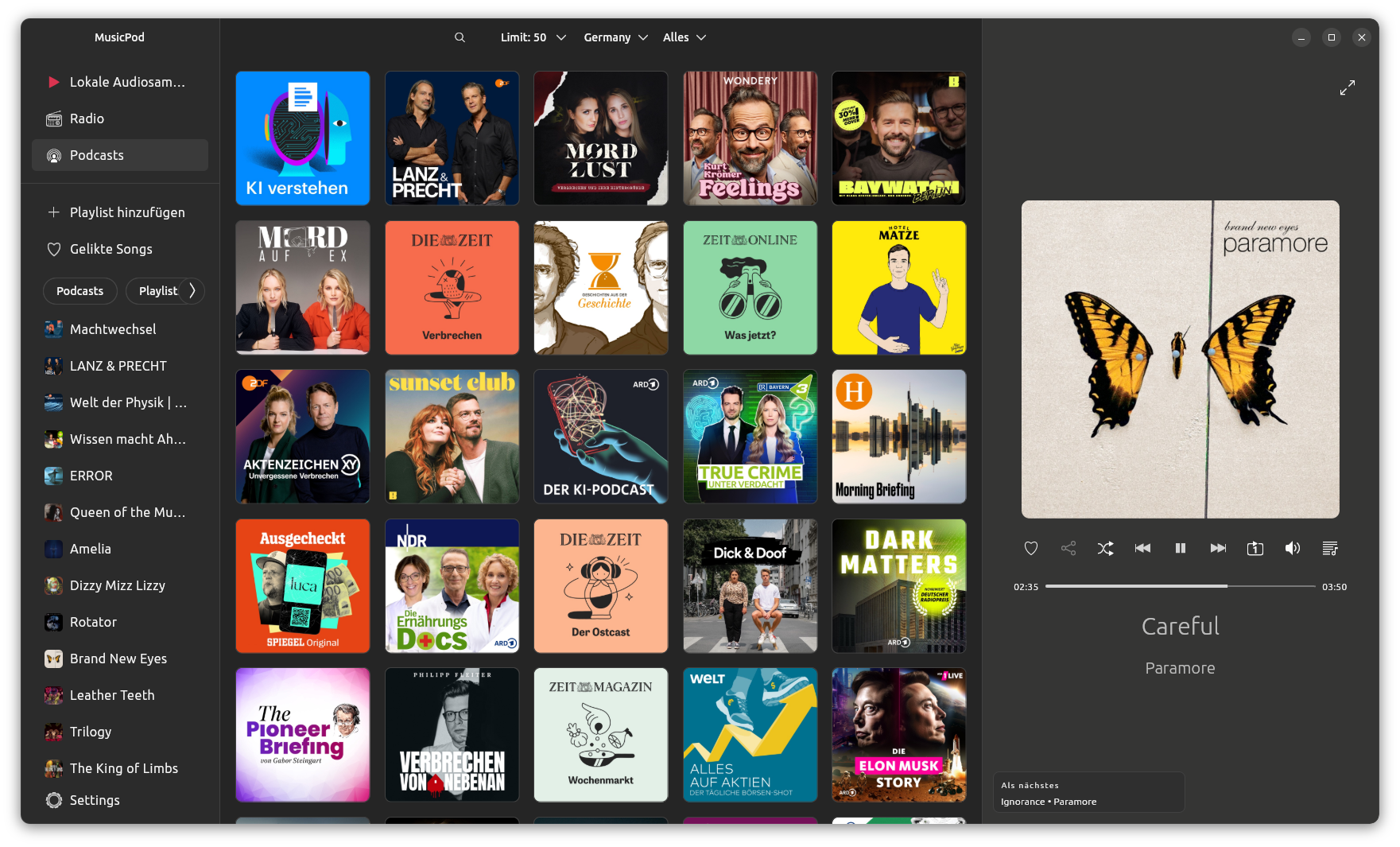Like the current song with heart icon
The height and width of the screenshot is (847, 1400).
click(1031, 548)
